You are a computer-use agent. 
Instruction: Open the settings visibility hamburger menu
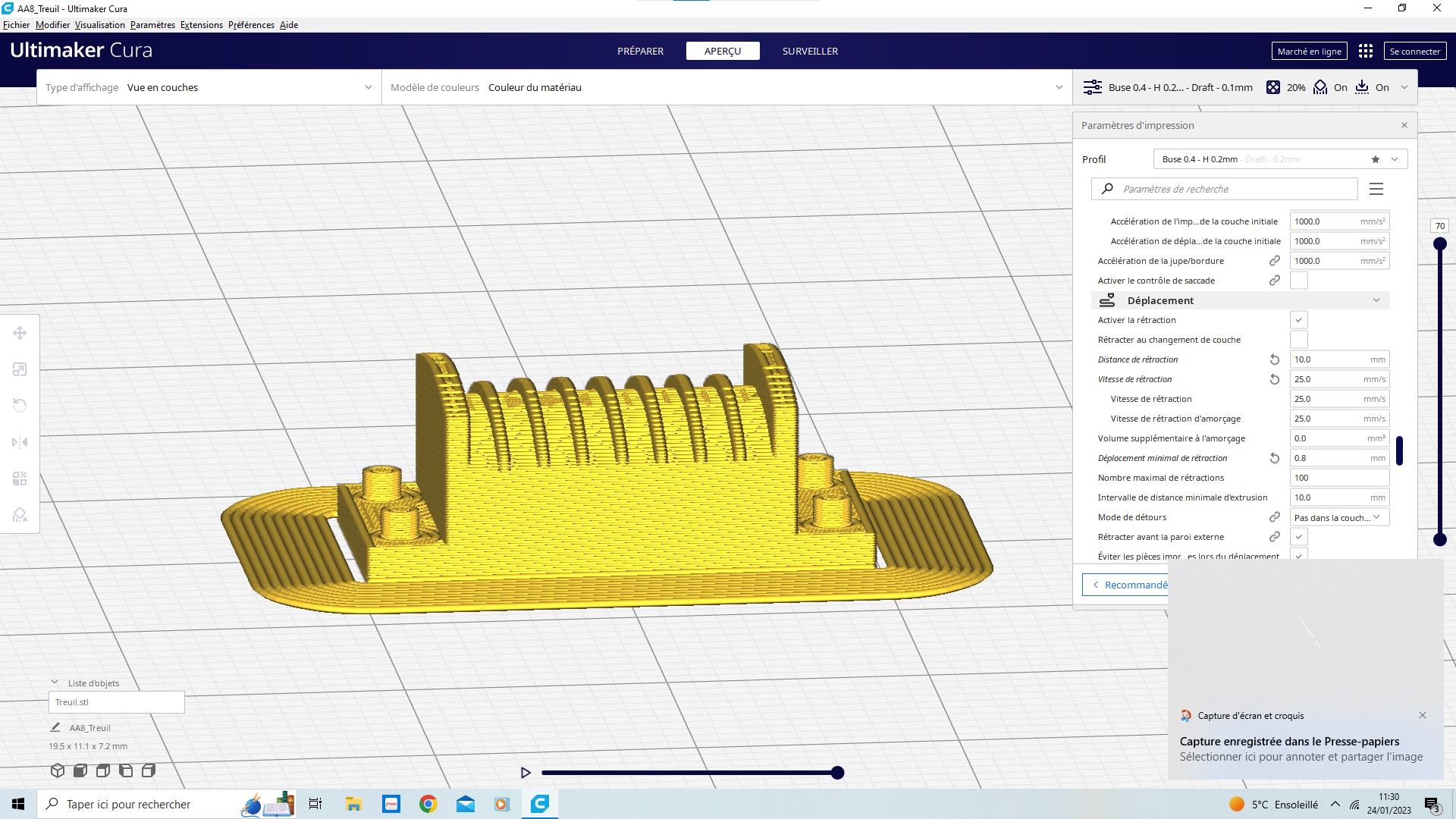pyautogui.click(x=1376, y=189)
